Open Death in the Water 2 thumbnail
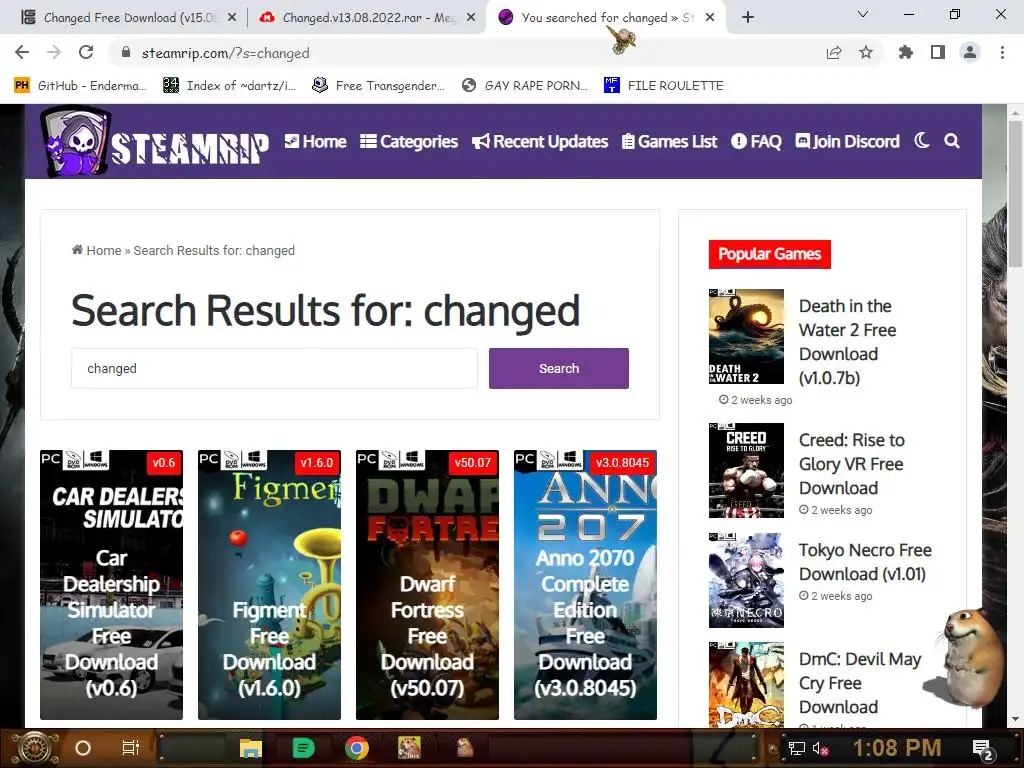 coord(746,336)
